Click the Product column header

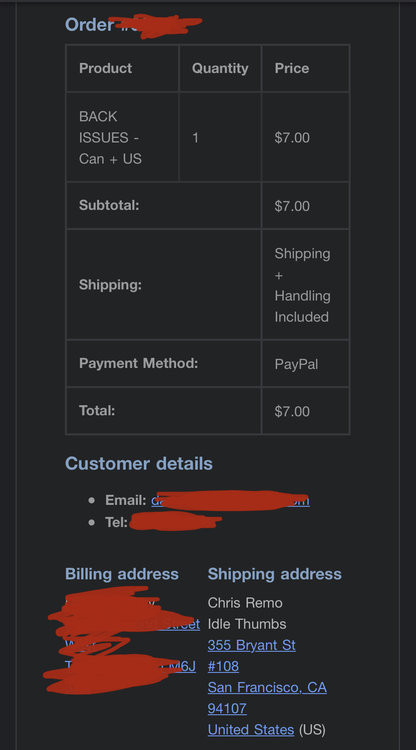105,68
